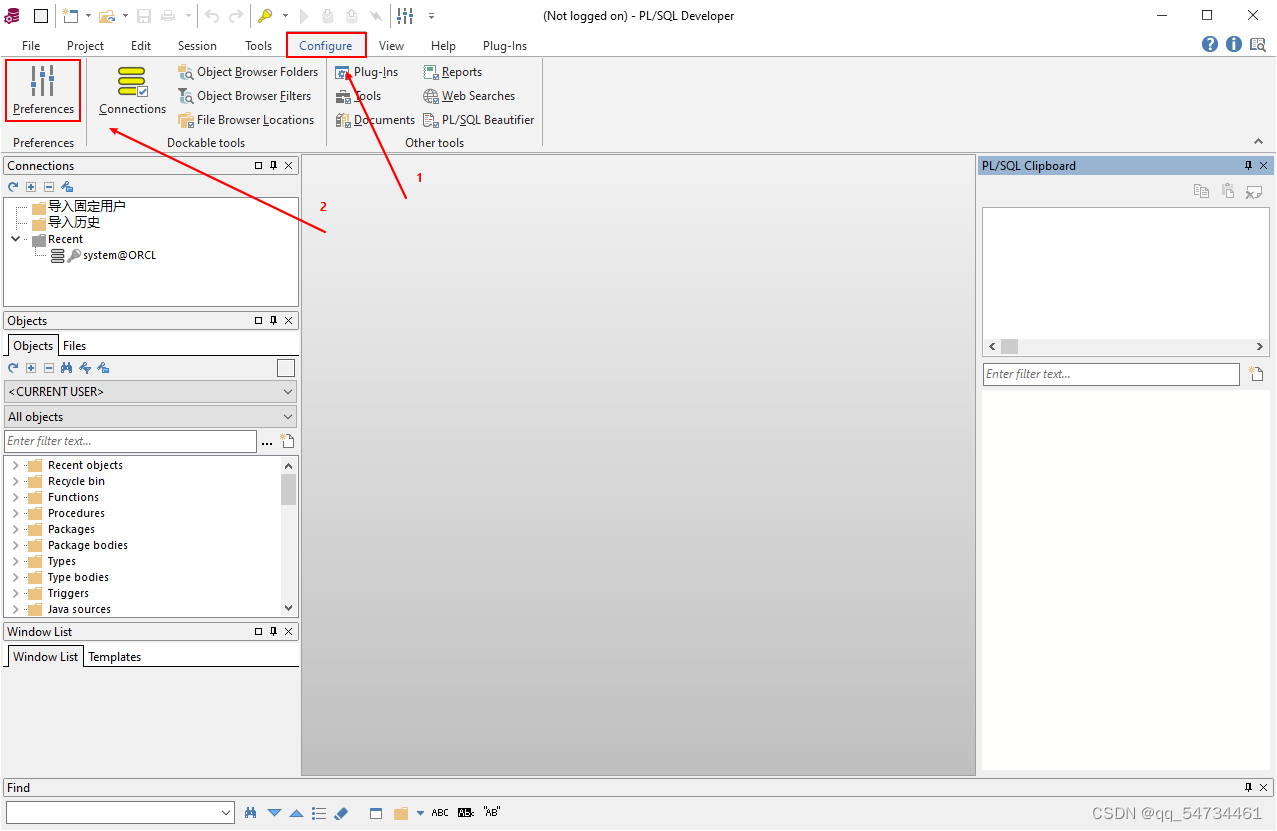Open the Plug-Ins ribbon tab
Viewport: 1277px width, 831px height.
point(505,45)
